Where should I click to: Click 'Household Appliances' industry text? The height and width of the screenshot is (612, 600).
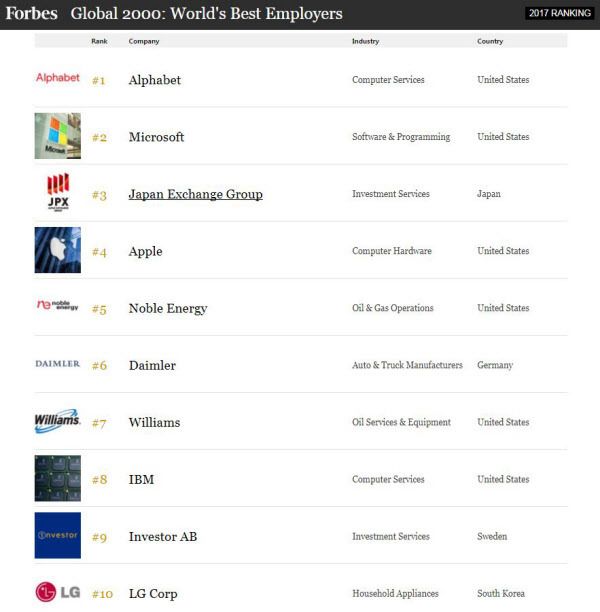395,593
